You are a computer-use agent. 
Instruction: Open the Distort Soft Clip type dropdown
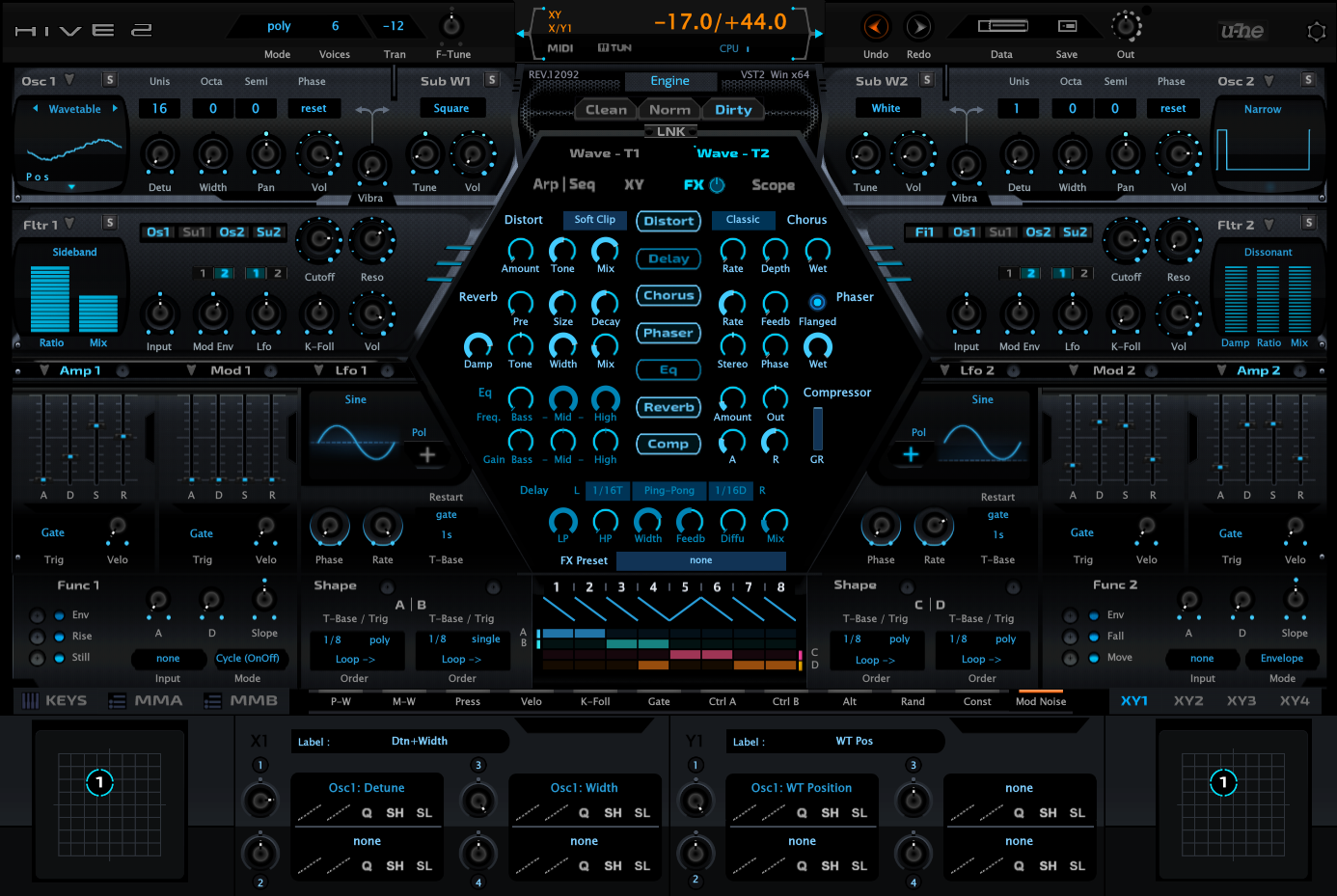[x=594, y=220]
